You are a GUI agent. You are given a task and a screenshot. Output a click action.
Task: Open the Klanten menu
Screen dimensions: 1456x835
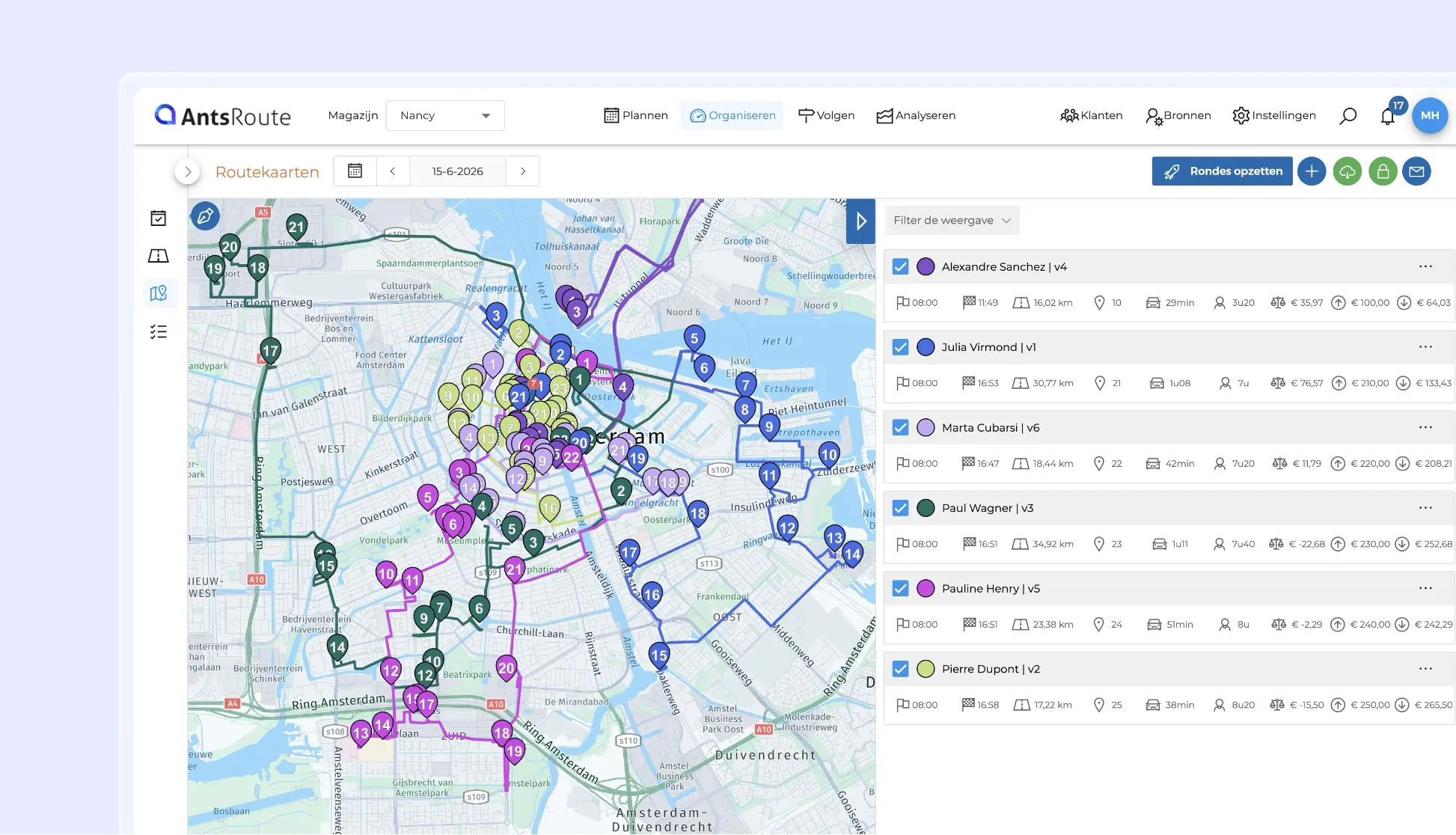click(1092, 115)
